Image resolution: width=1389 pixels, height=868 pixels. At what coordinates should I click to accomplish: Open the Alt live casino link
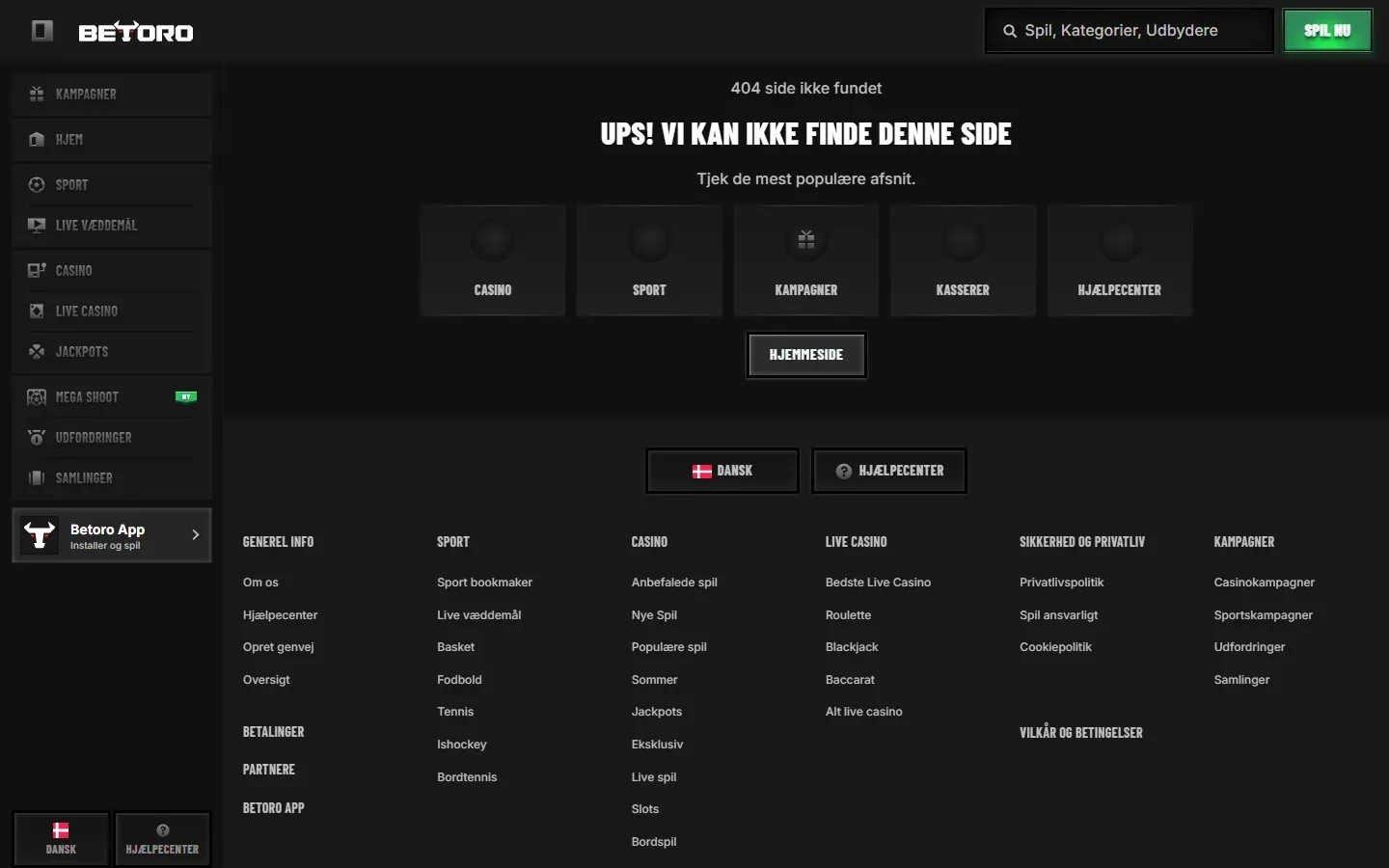click(864, 712)
